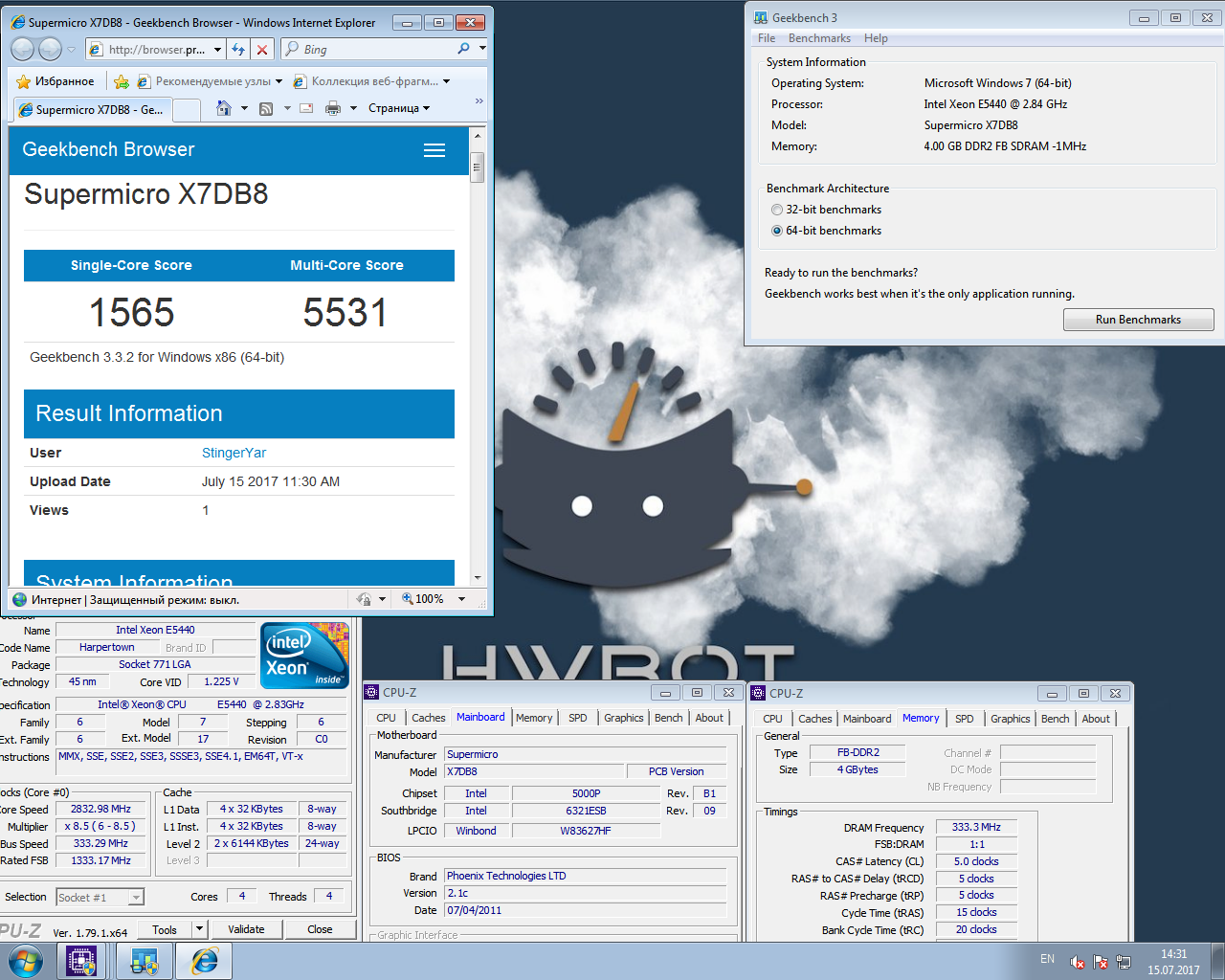Image resolution: width=1225 pixels, height=980 pixels.
Task: Click the Intel Xeon inside logo
Action: tap(305, 656)
